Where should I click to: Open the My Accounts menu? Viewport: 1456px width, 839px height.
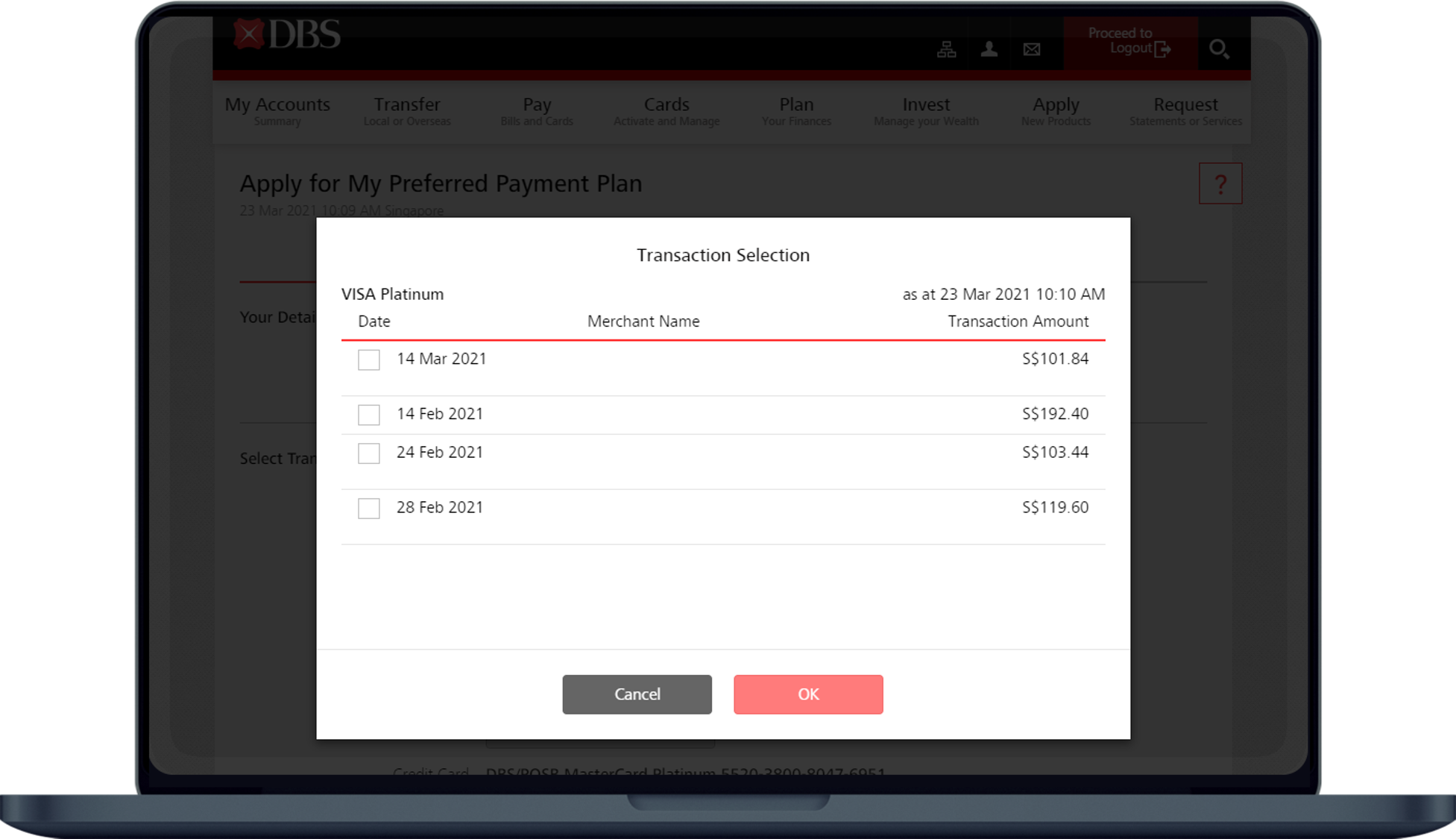click(x=277, y=111)
